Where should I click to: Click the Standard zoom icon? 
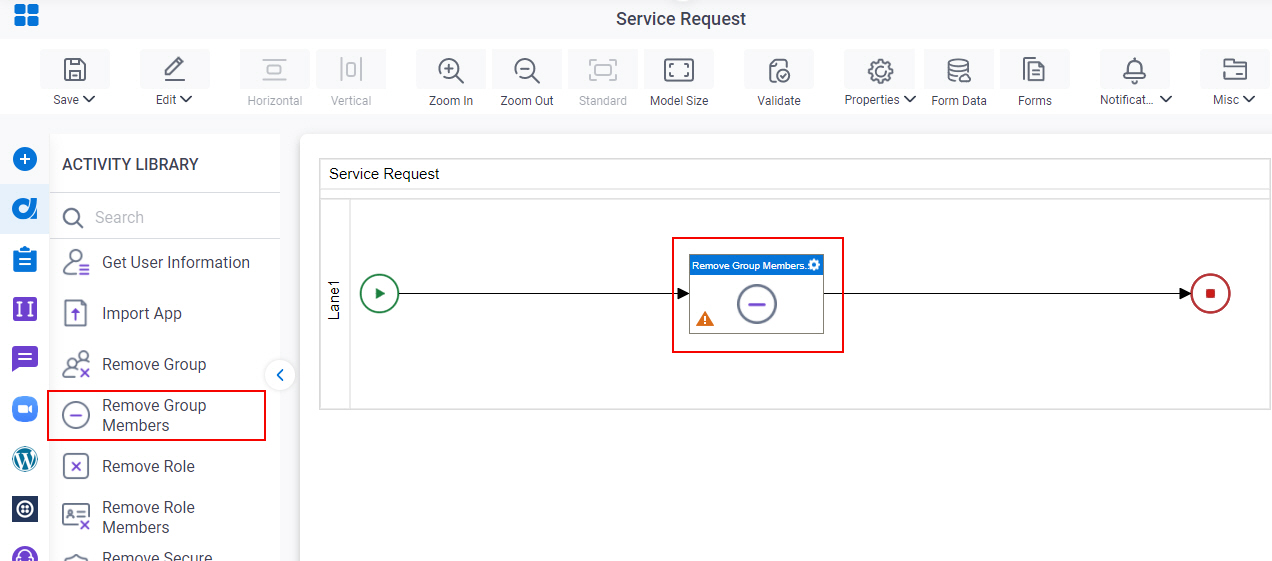tap(603, 69)
